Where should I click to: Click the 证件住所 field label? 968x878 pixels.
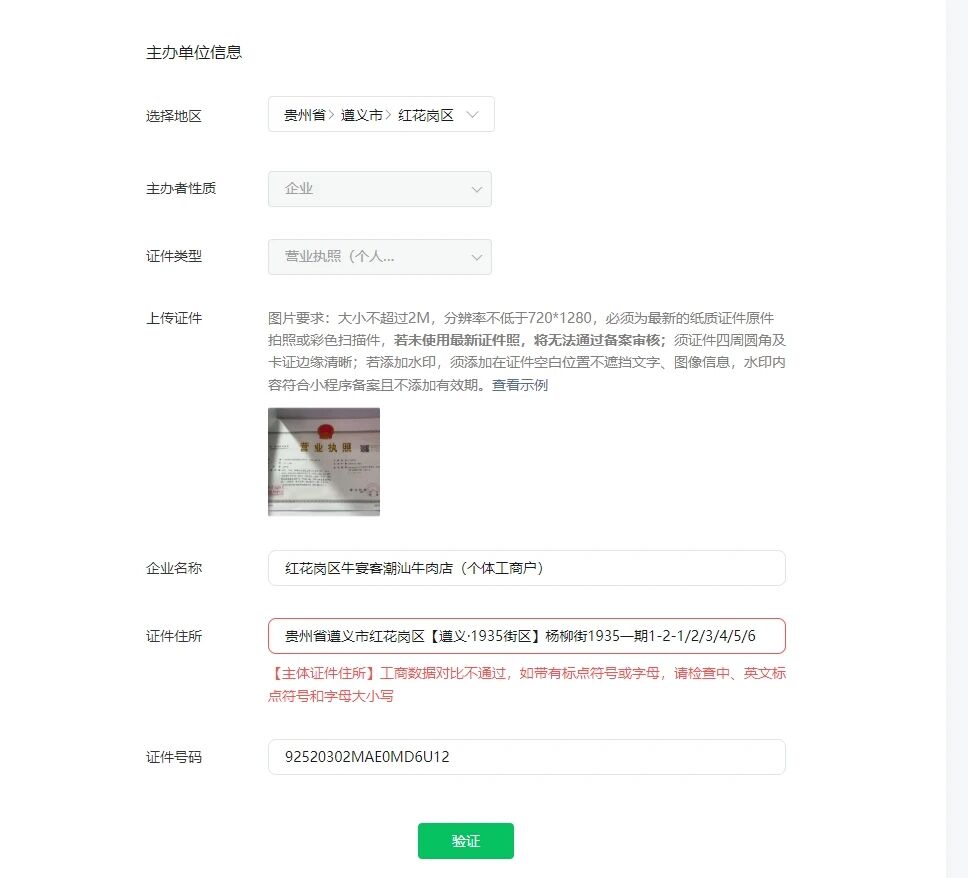tap(174, 636)
